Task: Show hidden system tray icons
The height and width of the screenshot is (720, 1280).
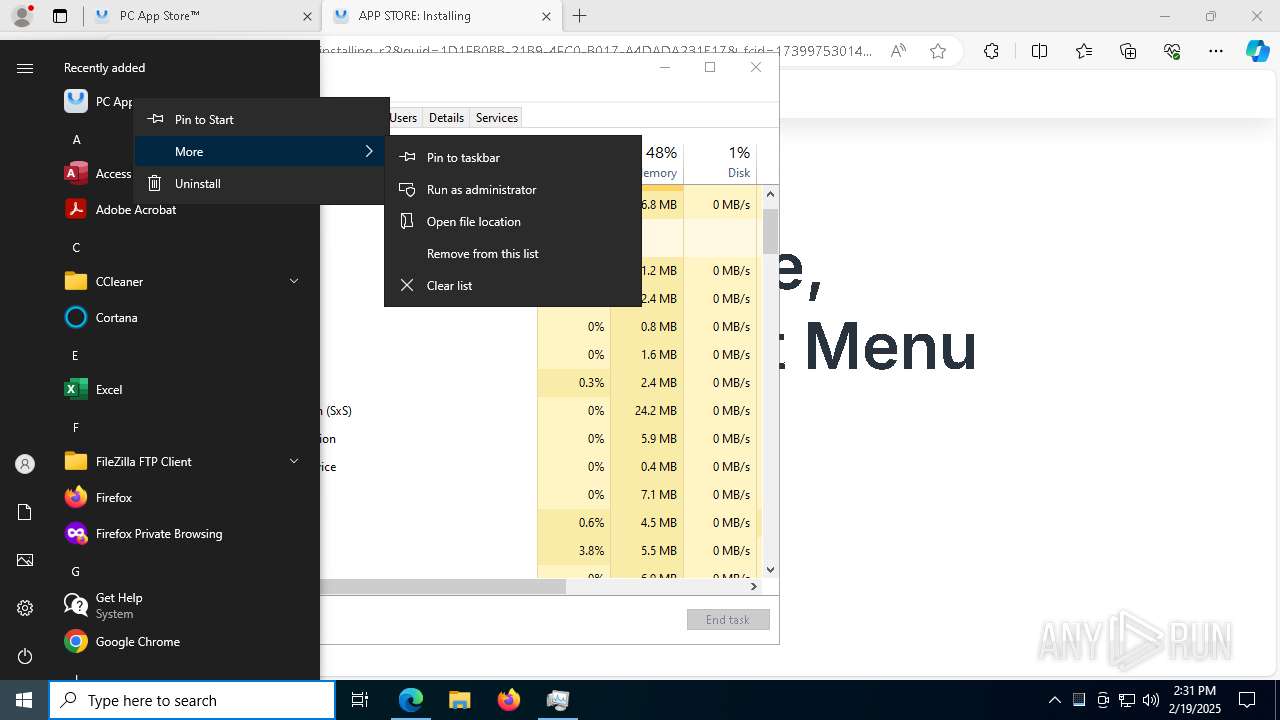Action: 1055,700
